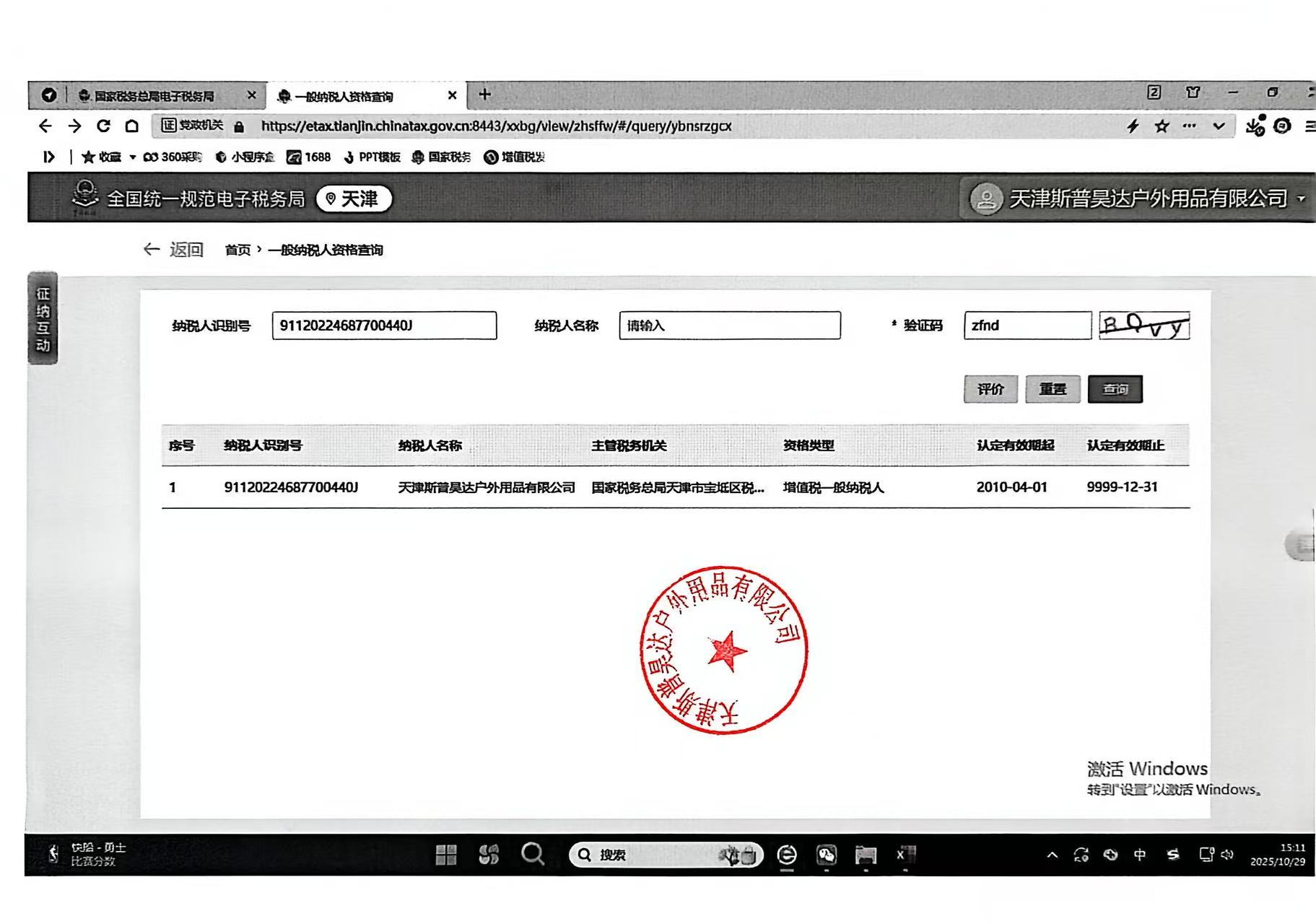Open File Explorer from the taskbar

pos(865,855)
